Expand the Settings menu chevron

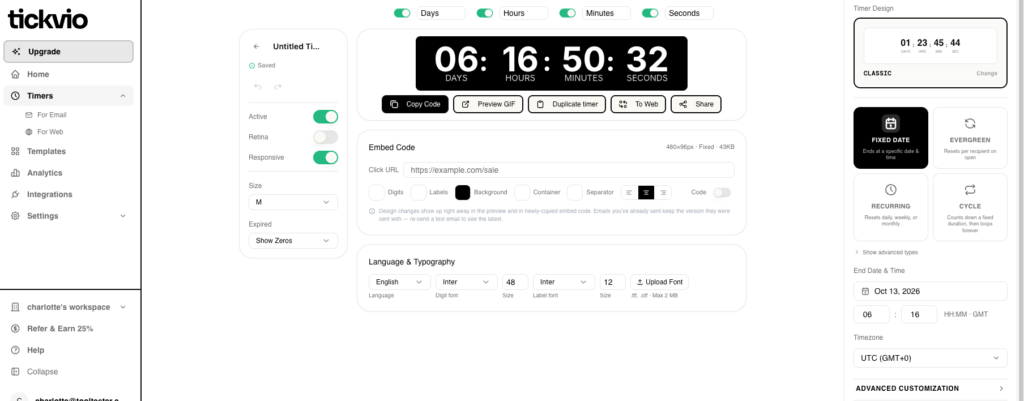(x=123, y=216)
